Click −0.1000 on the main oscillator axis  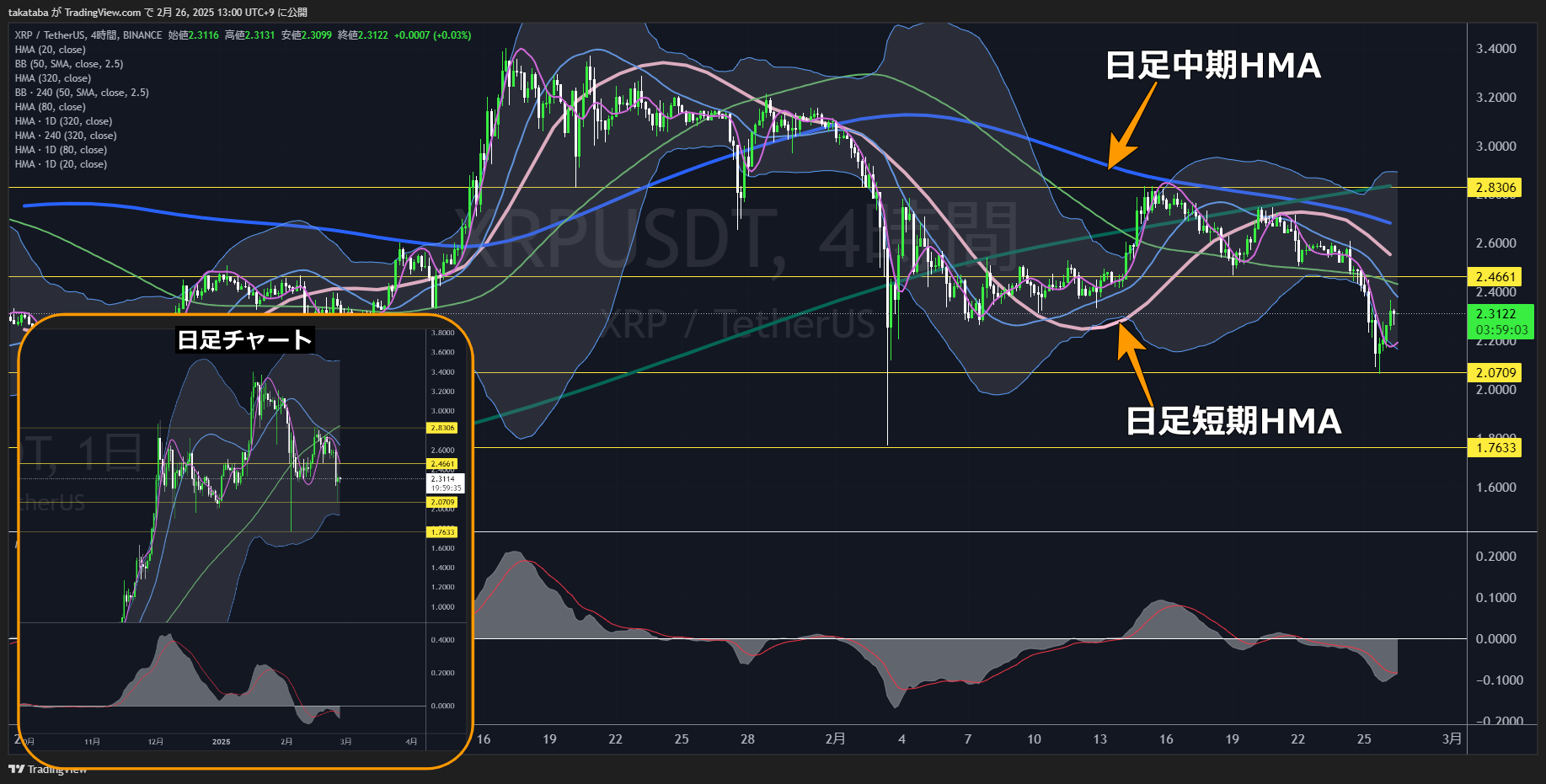coord(1499,680)
